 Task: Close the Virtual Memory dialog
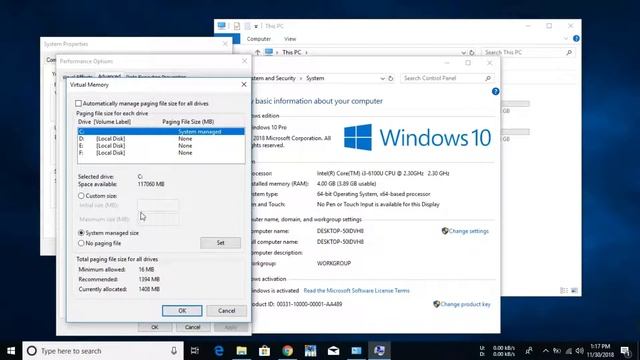244,84
